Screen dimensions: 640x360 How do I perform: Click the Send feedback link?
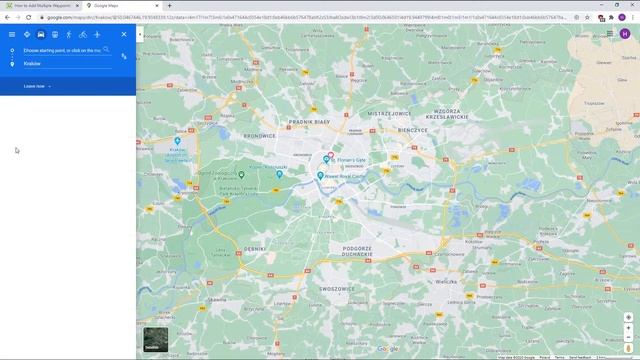[x=580, y=358]
